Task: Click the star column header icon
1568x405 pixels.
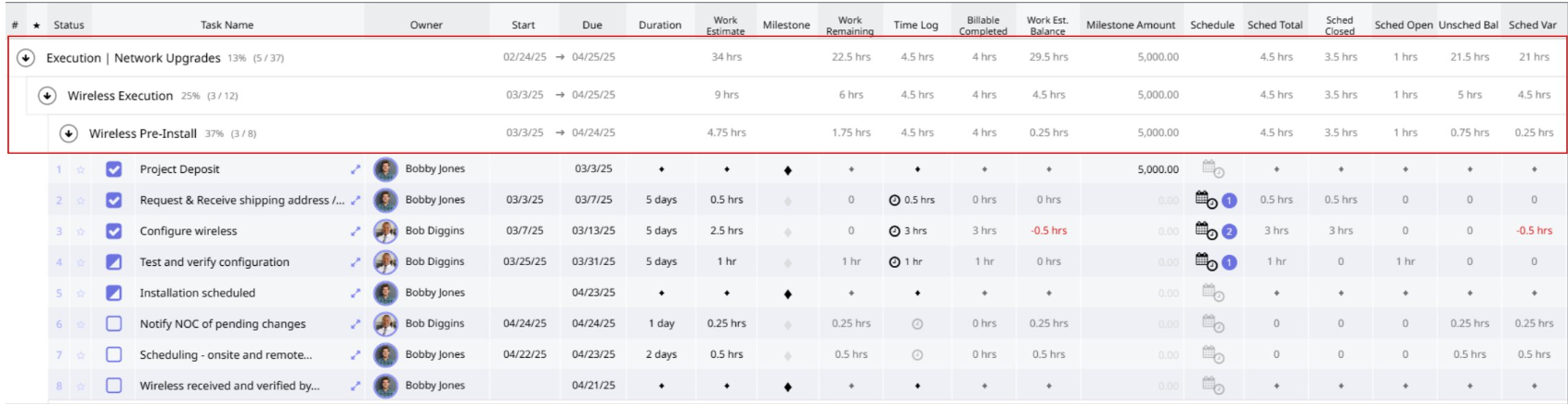Action: [x=36, y=26]
